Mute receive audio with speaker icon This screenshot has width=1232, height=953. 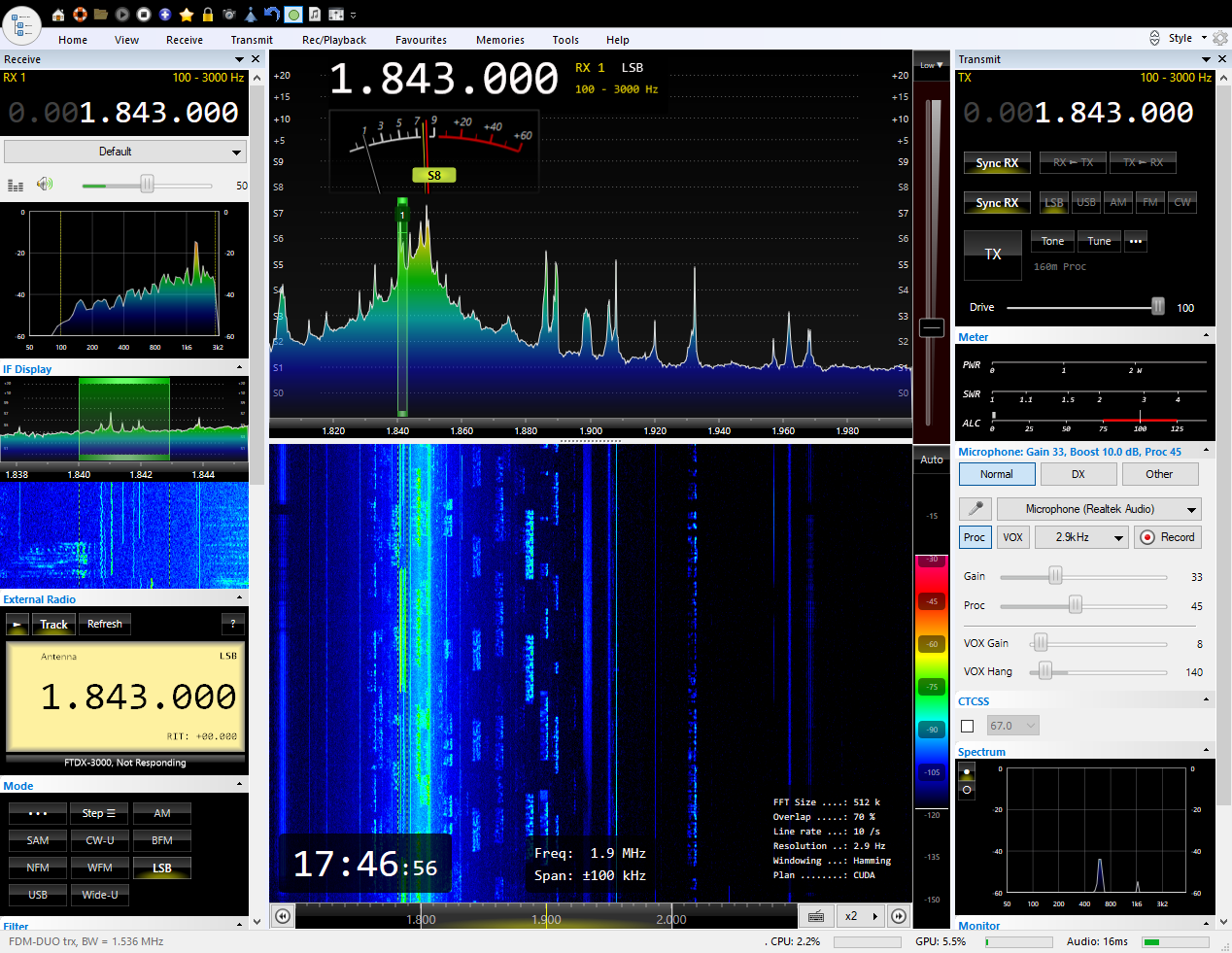coord(45,185)
